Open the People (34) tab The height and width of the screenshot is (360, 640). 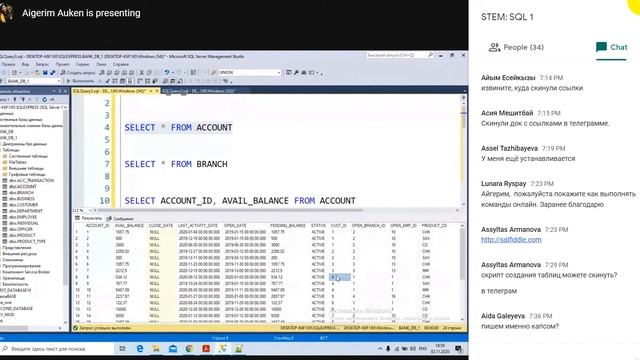(516, 47)
